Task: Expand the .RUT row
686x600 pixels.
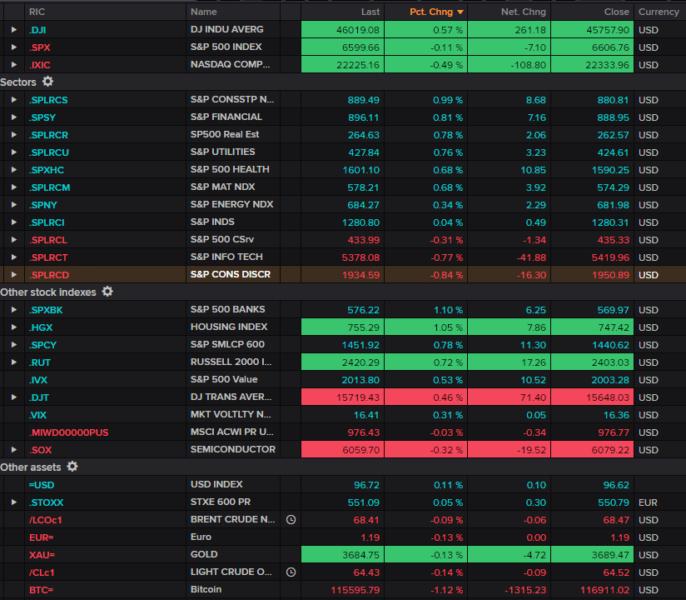Action: 14,362
